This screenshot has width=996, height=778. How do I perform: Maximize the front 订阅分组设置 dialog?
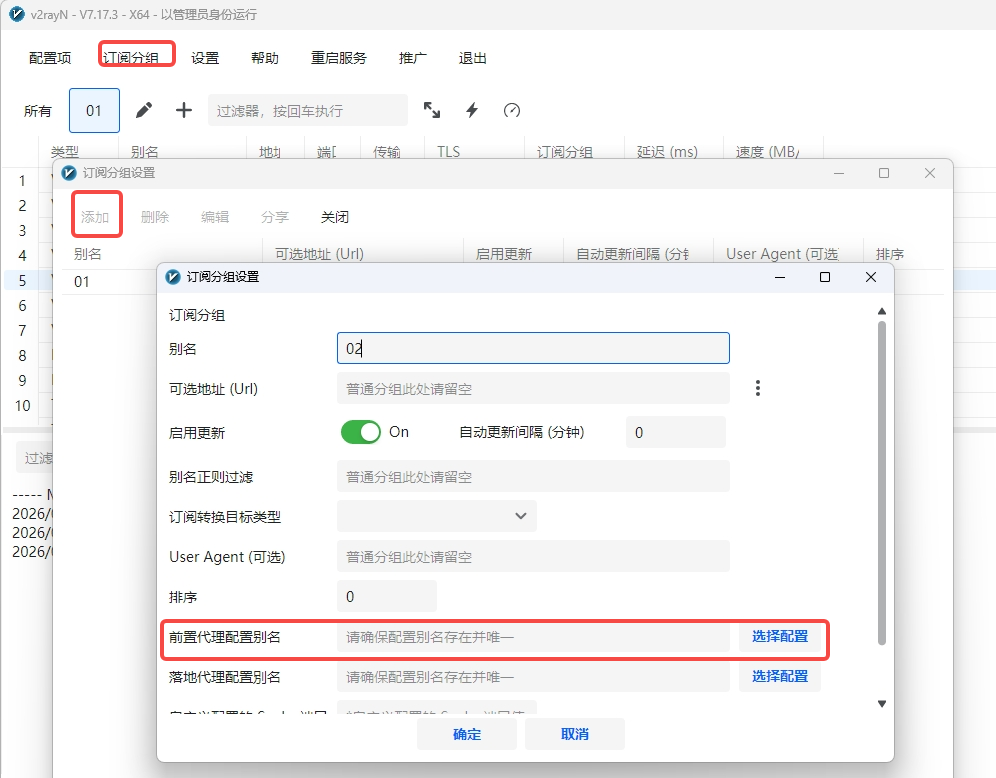[x=824, y=277]
